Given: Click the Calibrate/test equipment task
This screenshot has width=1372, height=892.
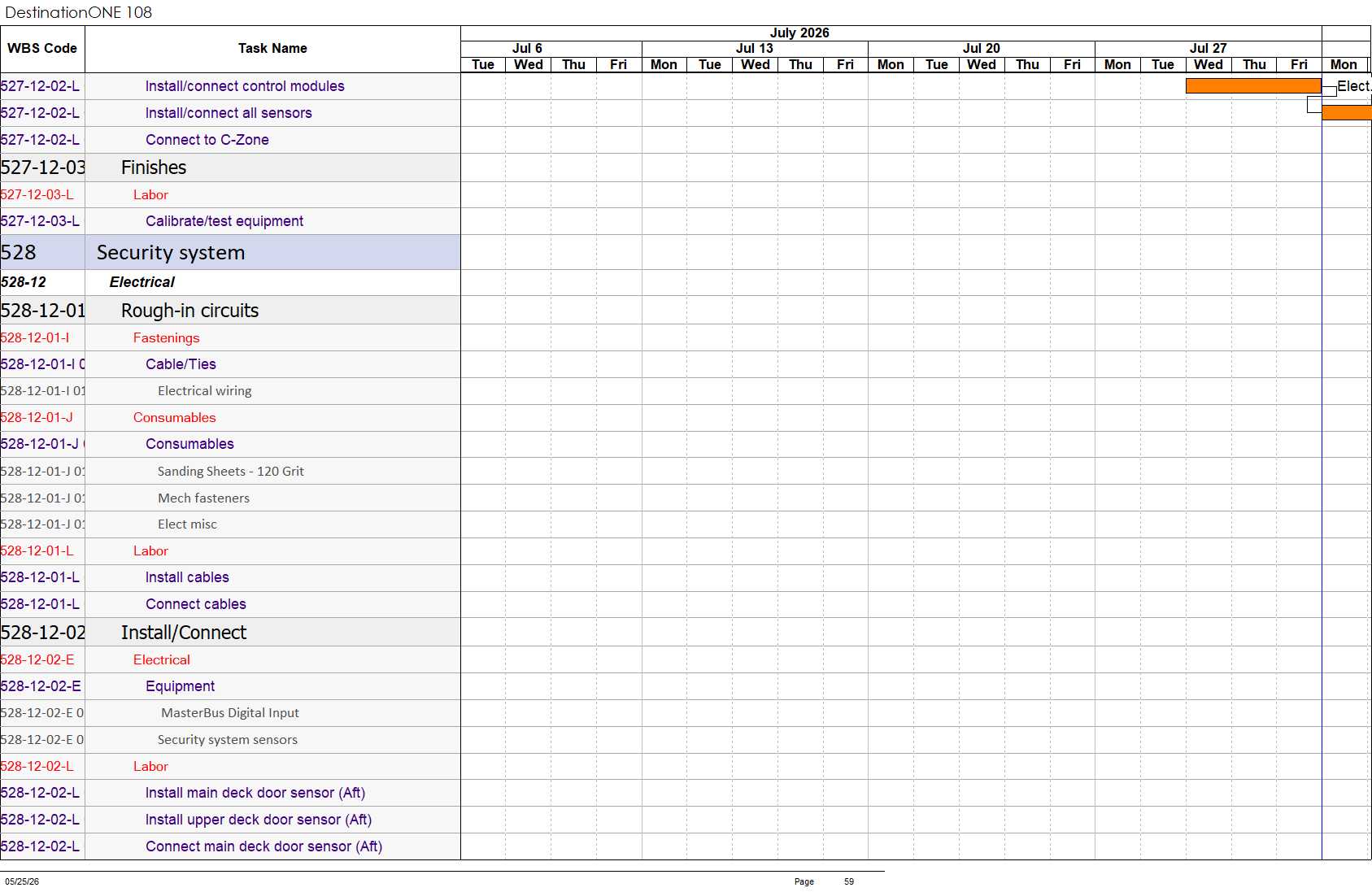Looking at the screenshot, I should (x=224, y=221).
